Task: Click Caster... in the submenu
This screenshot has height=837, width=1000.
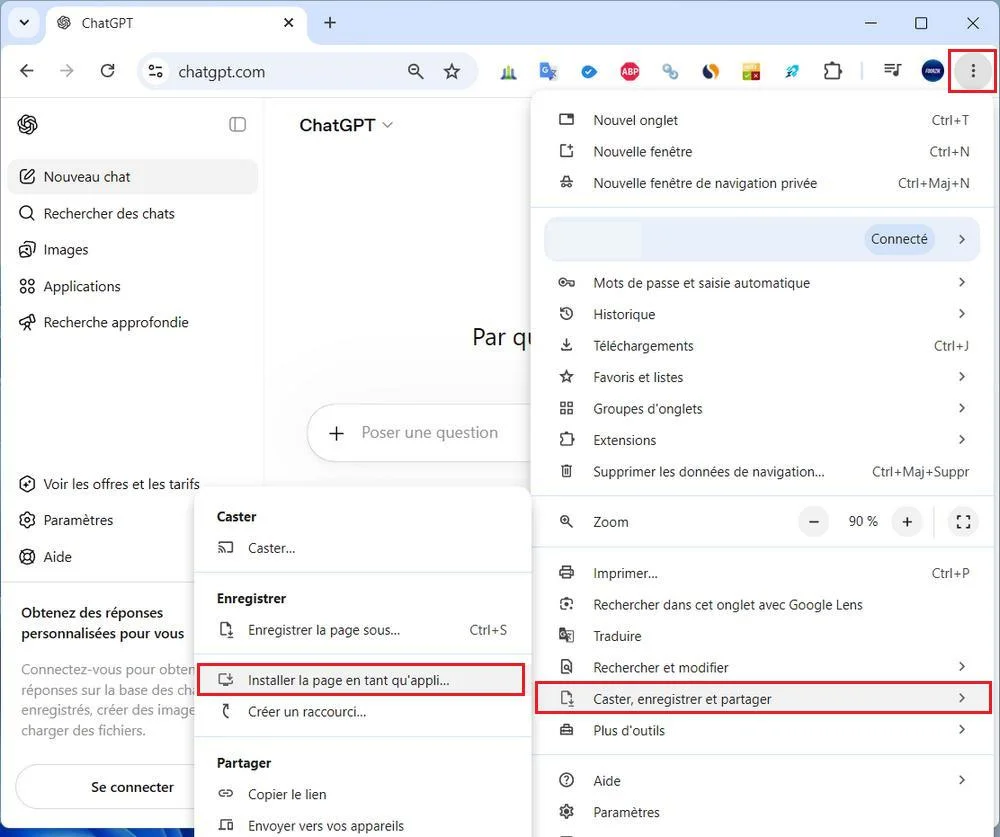Action: 362,548
